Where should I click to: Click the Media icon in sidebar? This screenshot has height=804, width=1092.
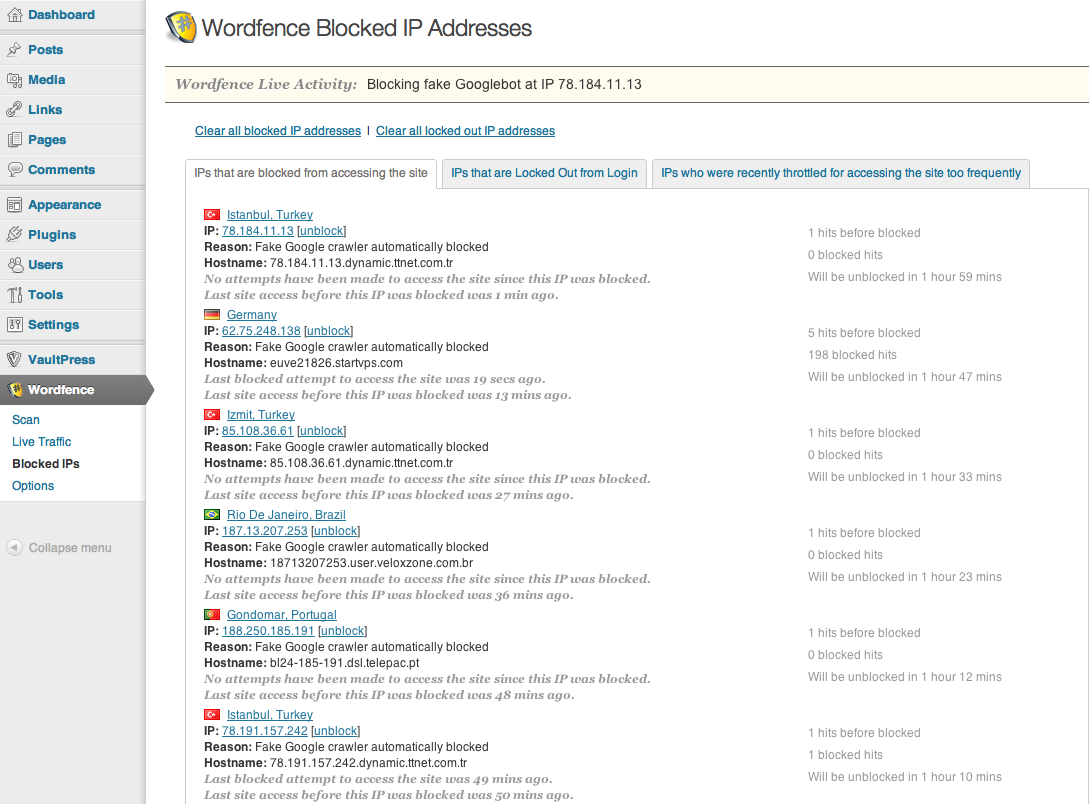point(14,80)
